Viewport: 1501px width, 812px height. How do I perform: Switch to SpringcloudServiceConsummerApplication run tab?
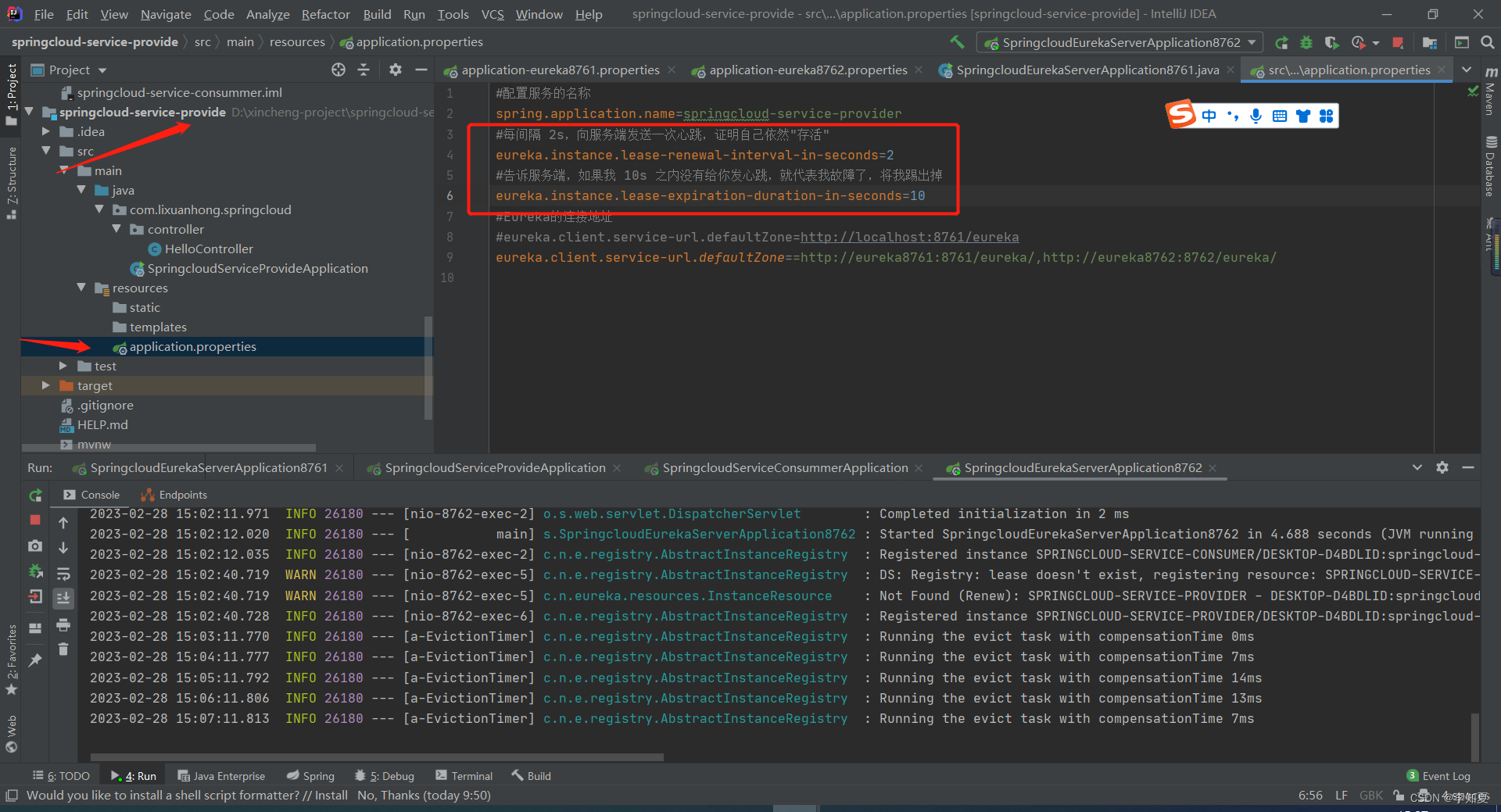point(785,467)
